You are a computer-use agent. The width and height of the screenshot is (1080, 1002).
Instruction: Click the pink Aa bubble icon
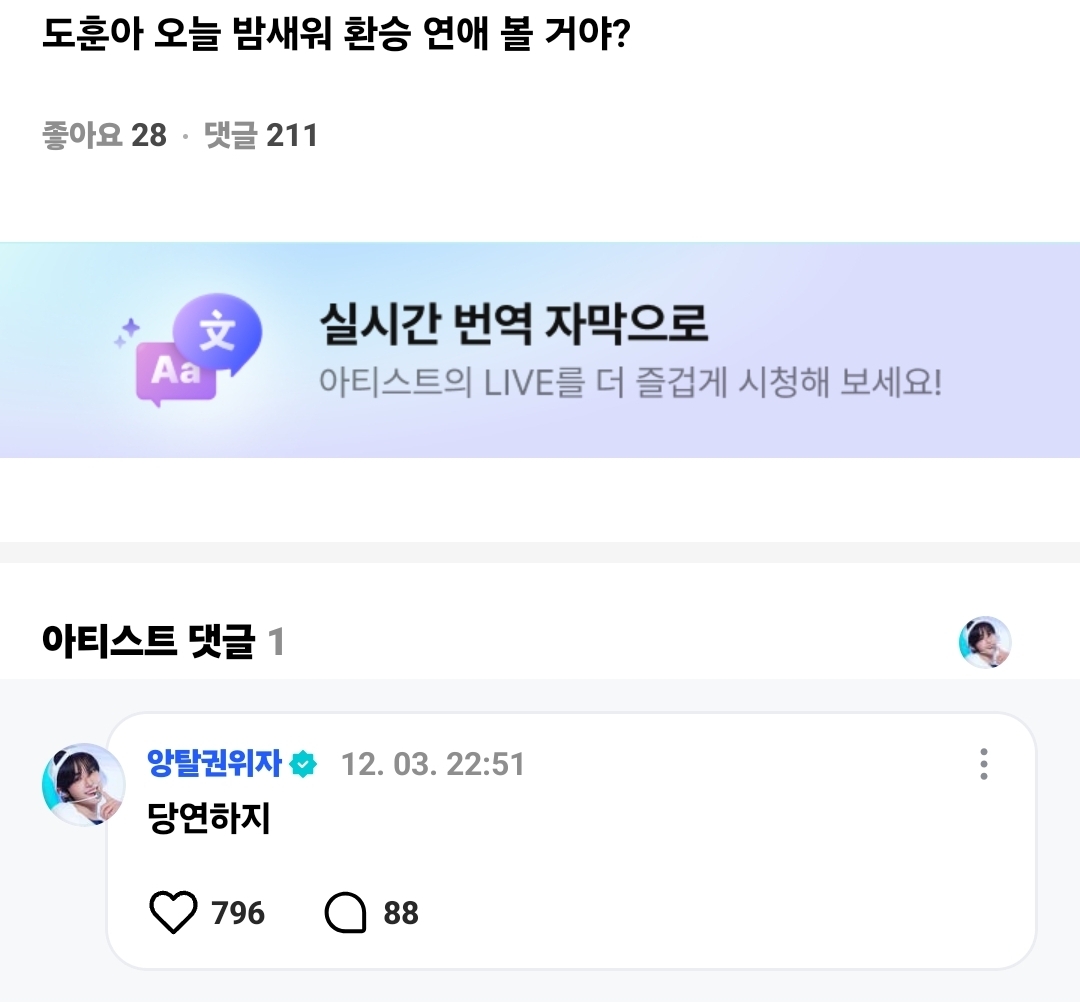pos(176,371)
